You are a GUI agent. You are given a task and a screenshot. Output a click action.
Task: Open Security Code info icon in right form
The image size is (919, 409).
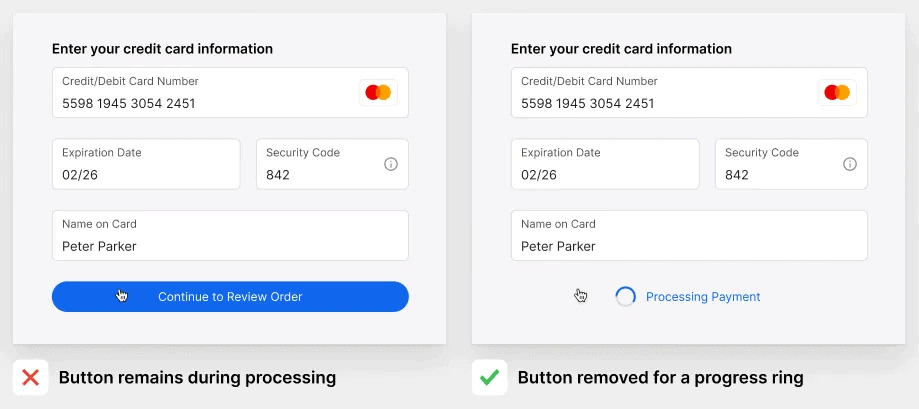click(850, 164)
